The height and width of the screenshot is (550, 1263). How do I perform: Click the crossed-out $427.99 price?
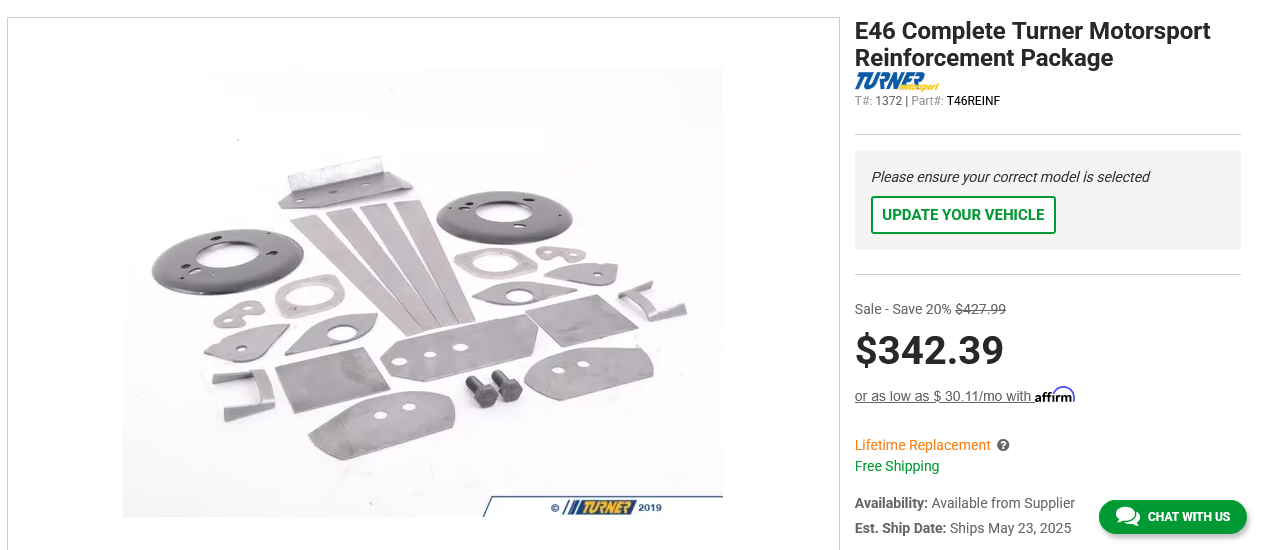980,309
